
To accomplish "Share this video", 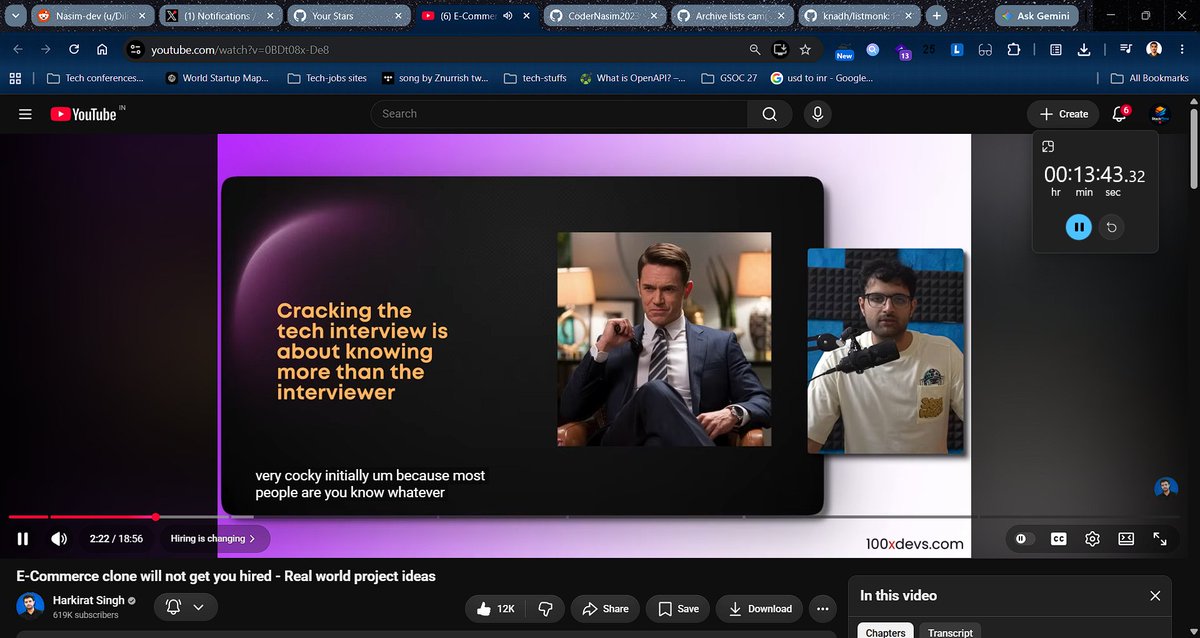I will coord(605,608).
